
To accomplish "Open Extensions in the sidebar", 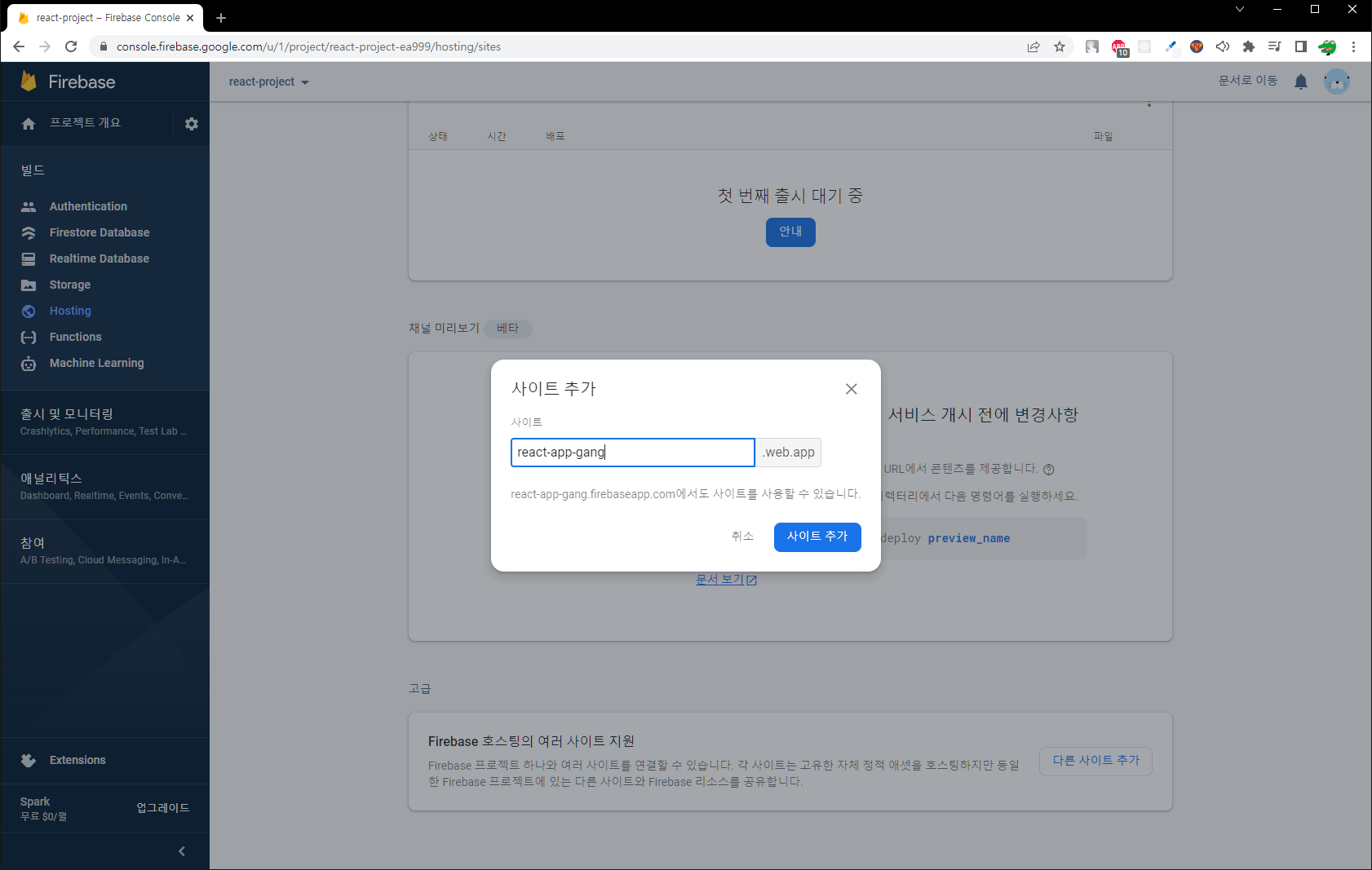I will pos(77,760).
